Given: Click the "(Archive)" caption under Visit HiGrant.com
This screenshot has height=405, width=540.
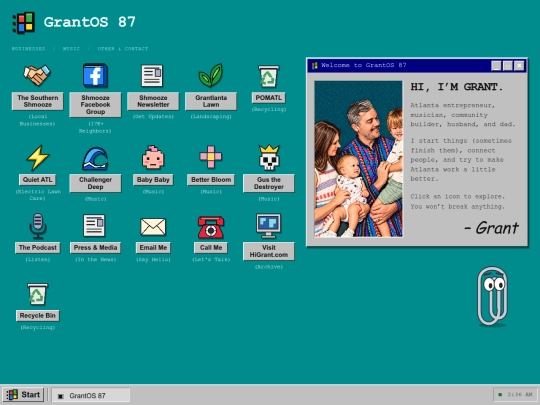Looking at the screenshot, I should (269, 267).
